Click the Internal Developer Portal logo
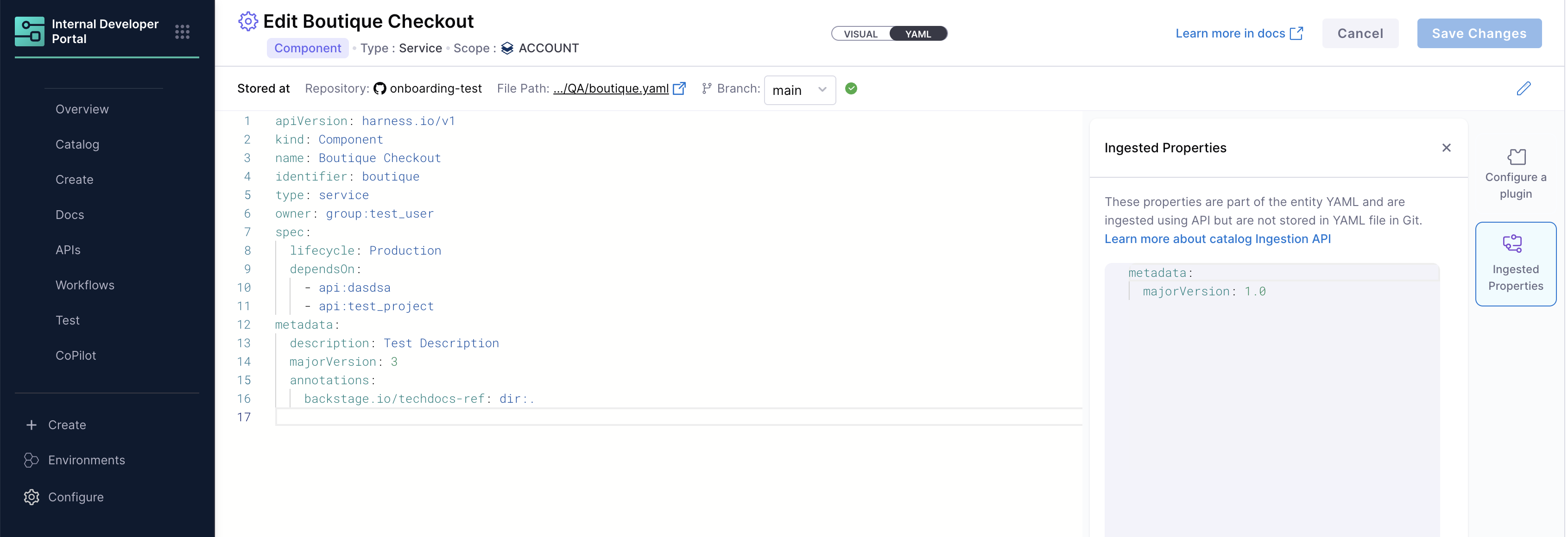Screen dimensions: 1568x537 coord(29,31)
